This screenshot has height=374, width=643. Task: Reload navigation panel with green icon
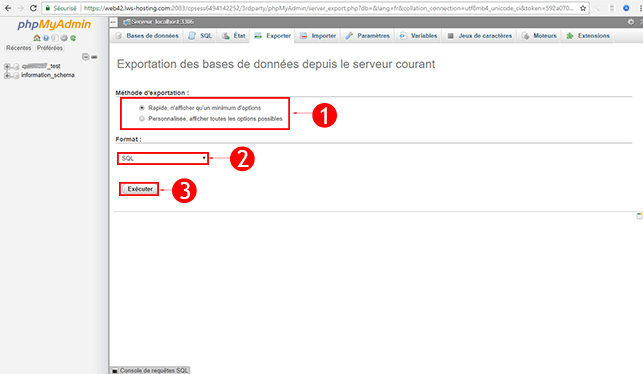[x=73, y=38]
